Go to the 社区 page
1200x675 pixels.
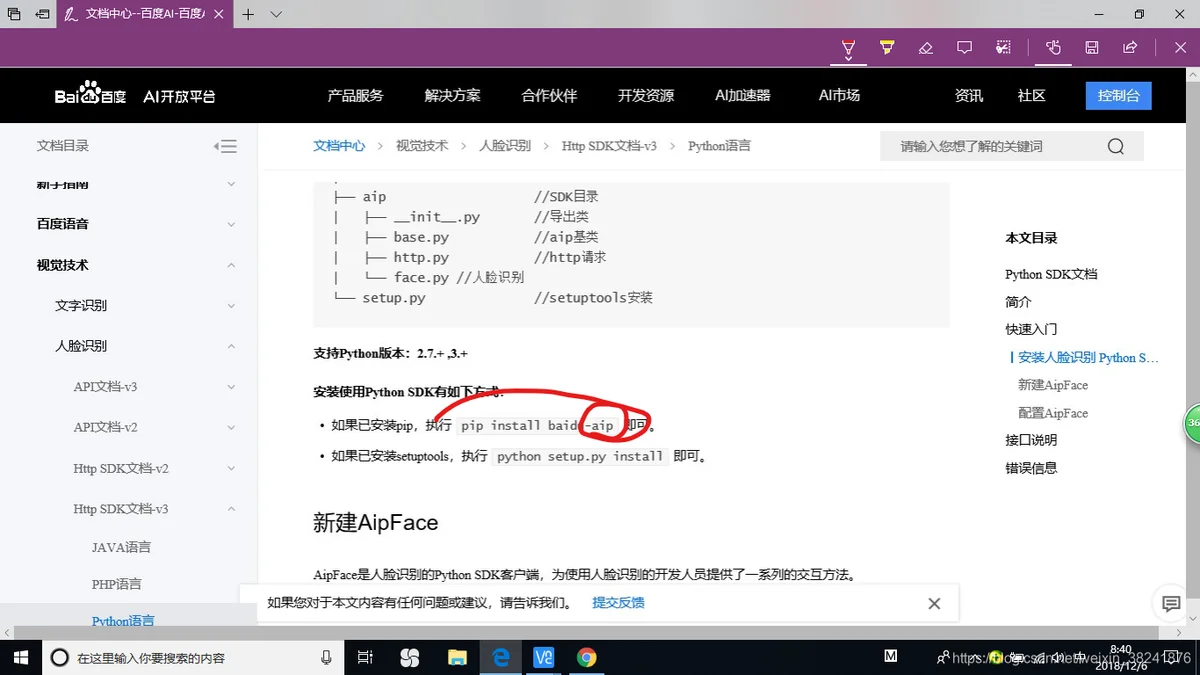[x=1031, y=95]
